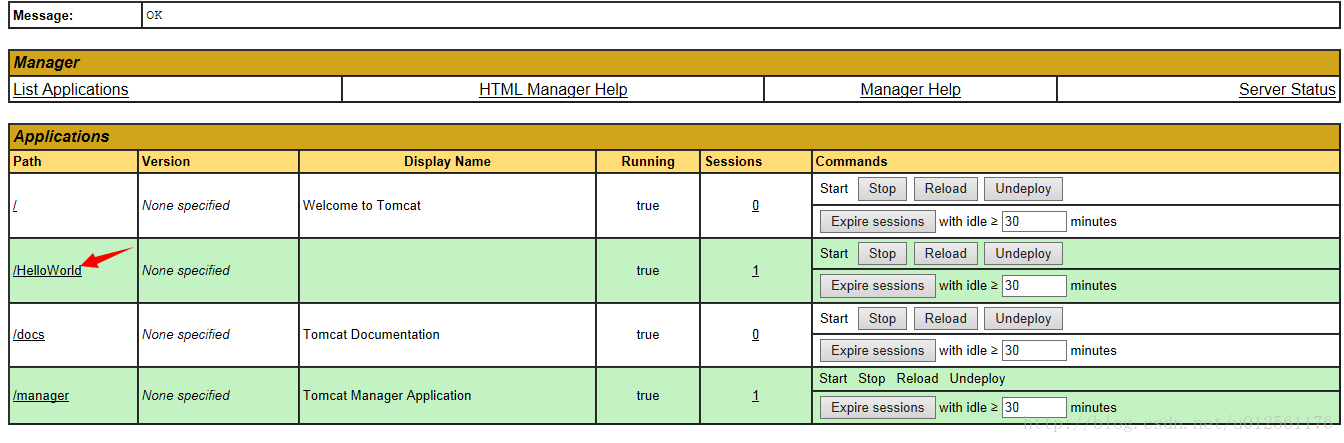Click "None specified" version in /docs row
This screenshot has height=443, width=1344.
[186, 335]
